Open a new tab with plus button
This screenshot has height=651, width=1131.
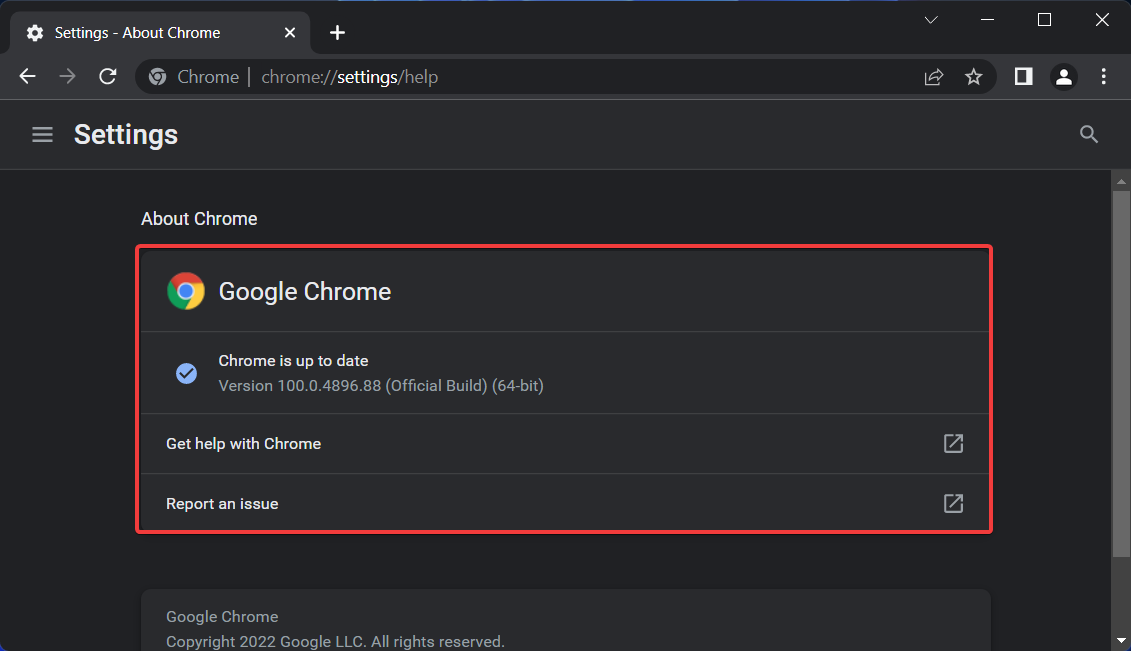[338, 33]
